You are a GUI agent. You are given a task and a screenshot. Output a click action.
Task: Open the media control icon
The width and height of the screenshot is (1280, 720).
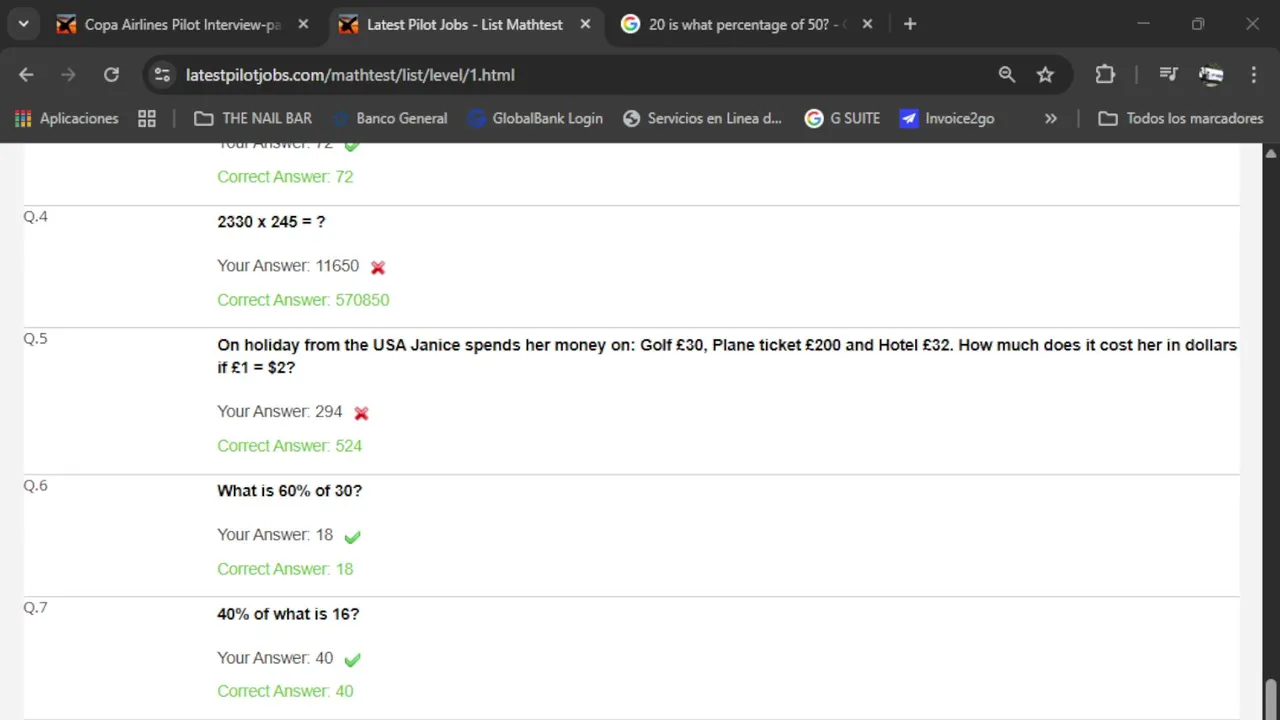1168,75
